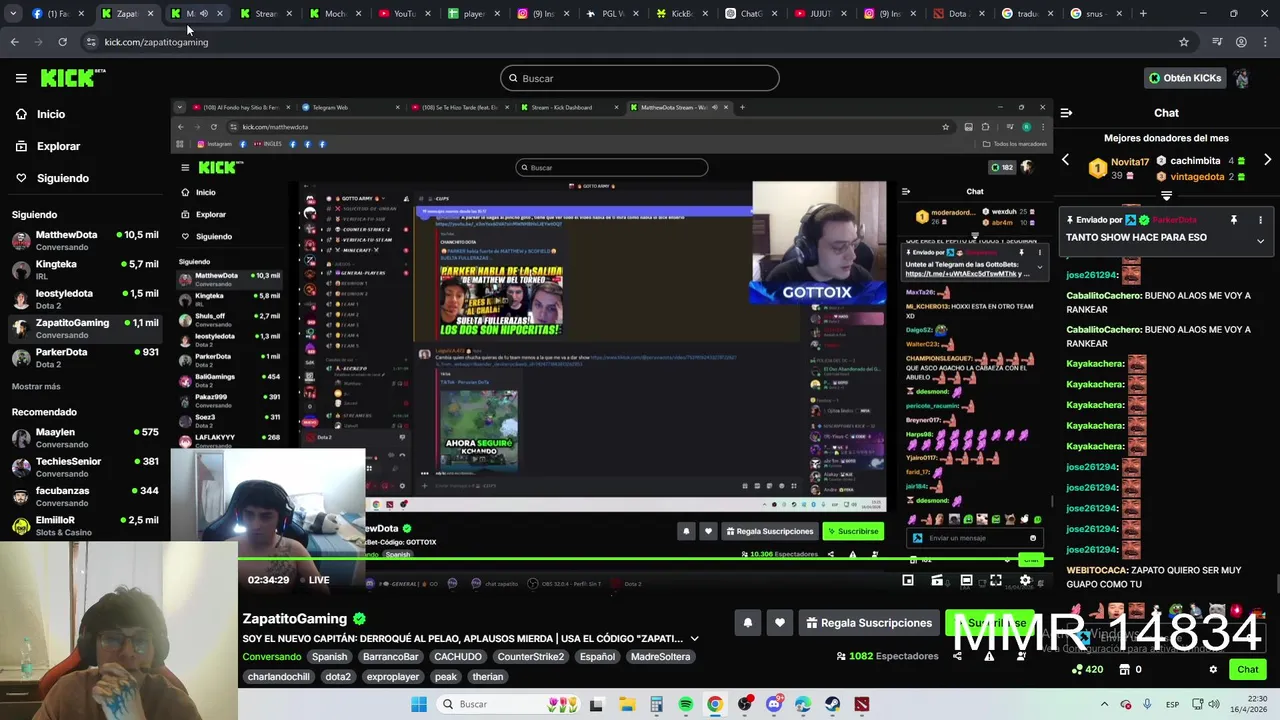Screen dimensions: 1280x720
Task: Click the Obtén KICKs button
Action: pos(1185,78)
